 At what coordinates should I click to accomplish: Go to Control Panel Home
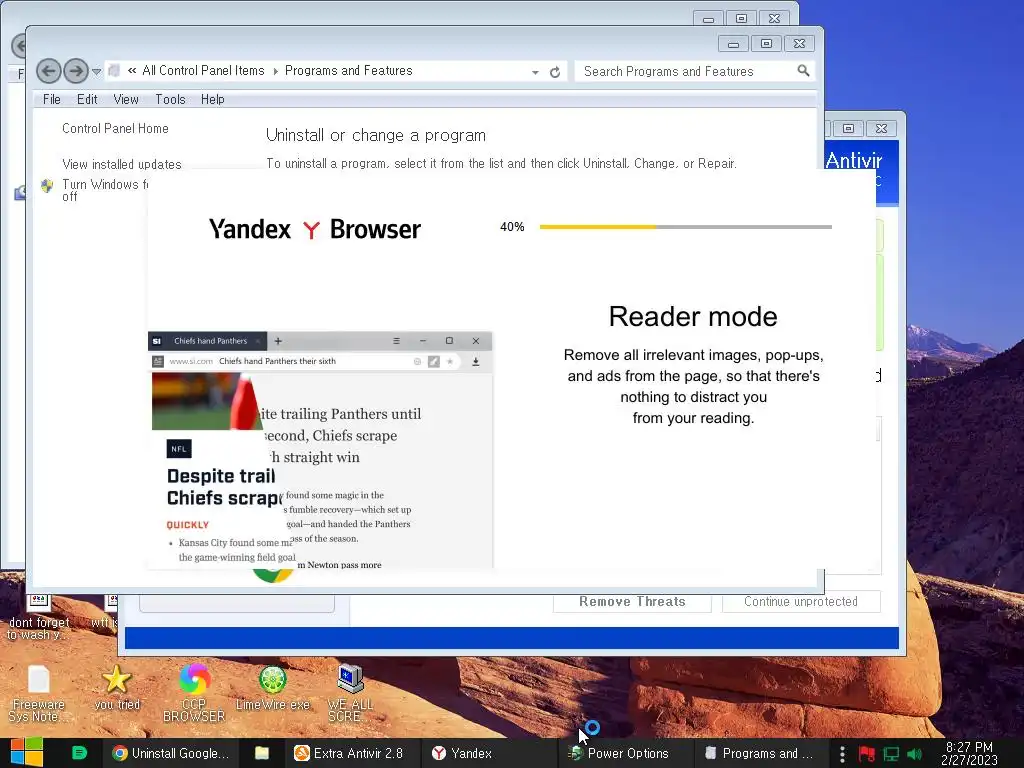pos(115,129)
